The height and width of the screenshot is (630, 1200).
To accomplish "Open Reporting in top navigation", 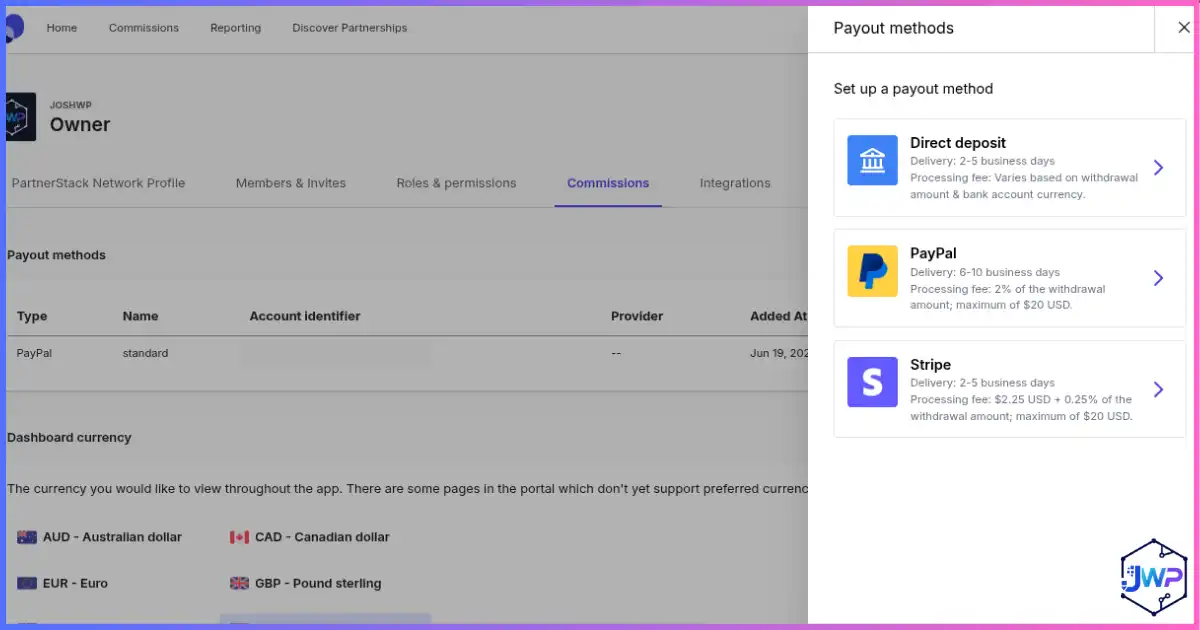I will click(235, 28).
